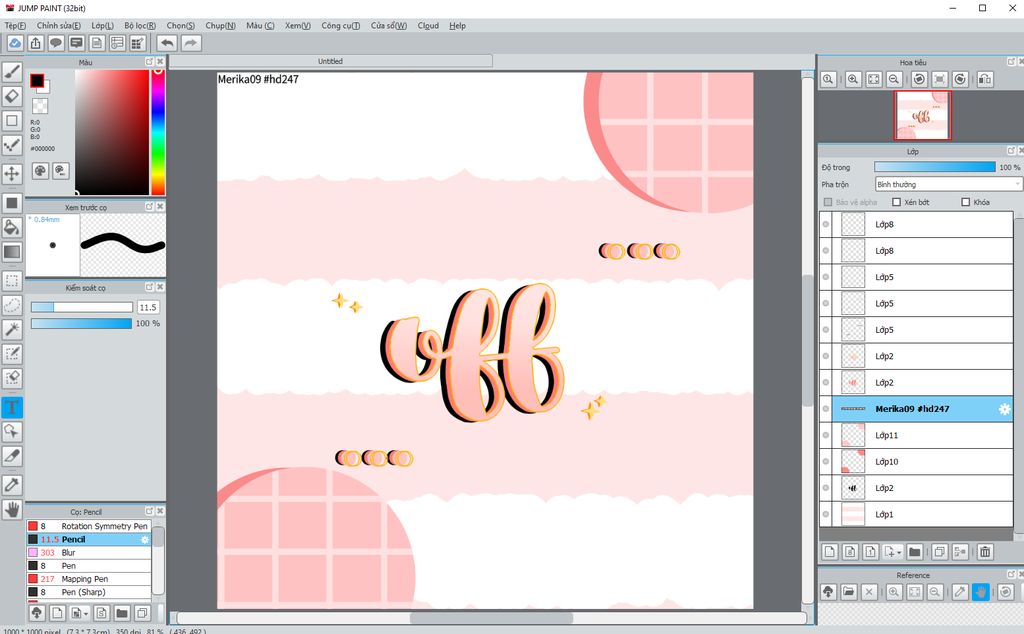Select the Lasso tool
This screenshot has width=1024, height=634.
coord(12,305)
